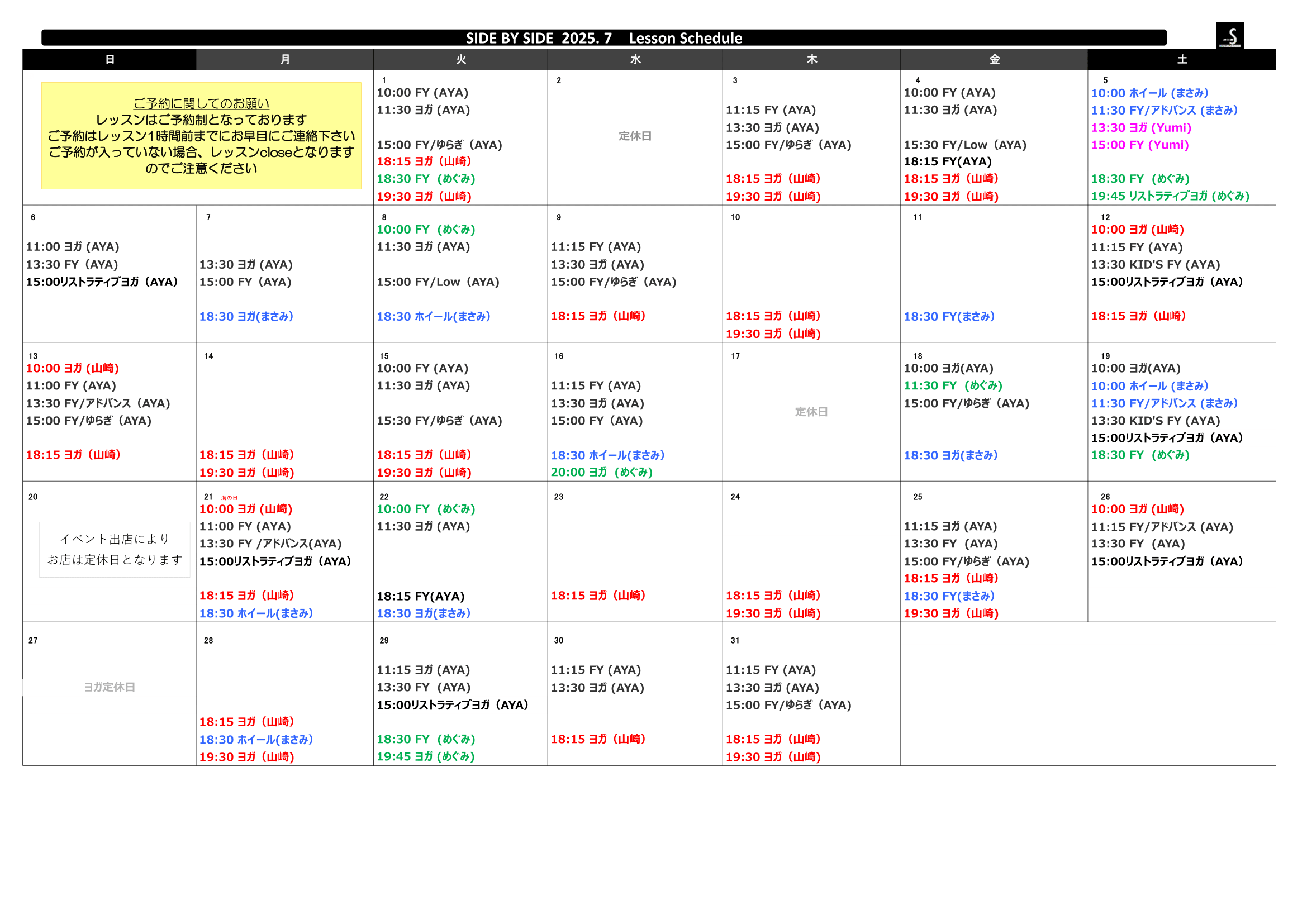This screenshot has width=1307, height=924.
Task: Click '15:00リストラティブヨガ (AYA)' on July 26
Action: [1166, 561]
